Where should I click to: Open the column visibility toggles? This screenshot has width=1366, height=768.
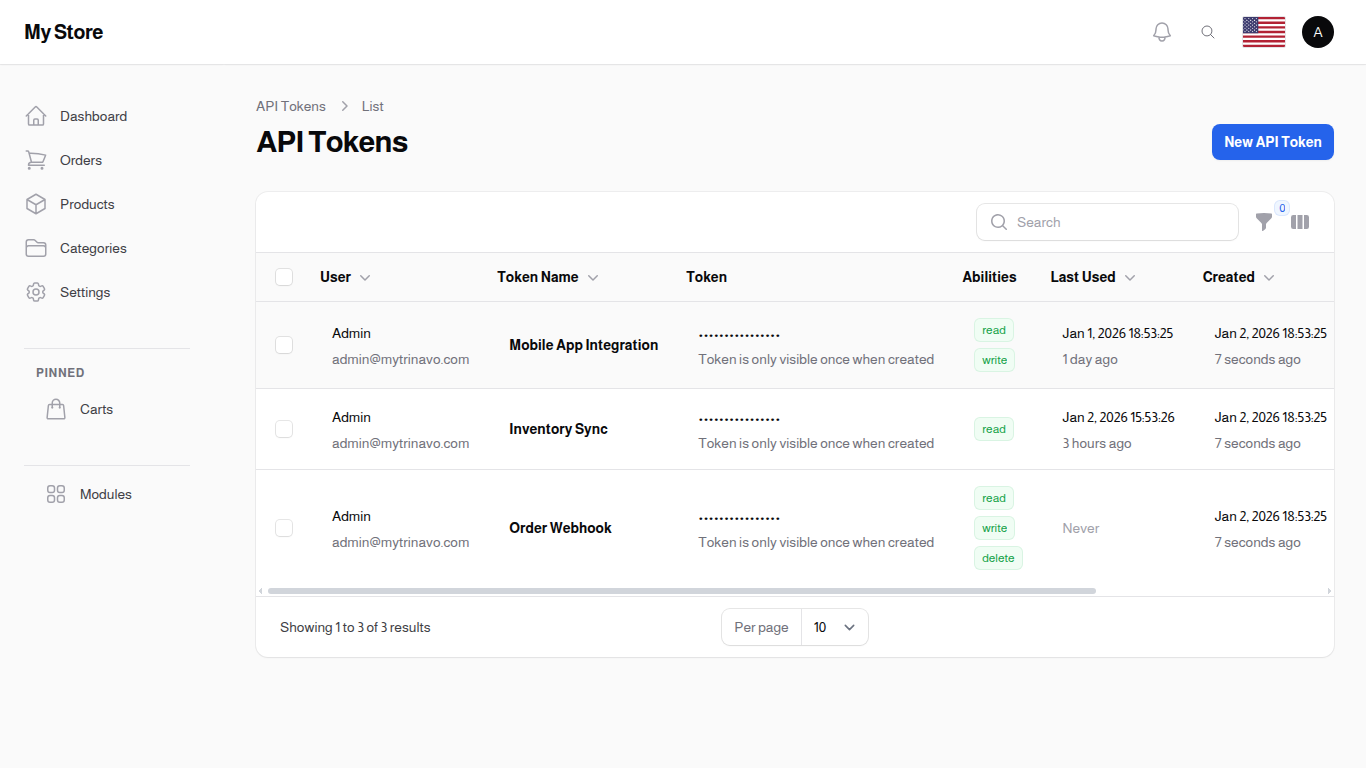pyautogui.click(x=1300, y=222)
